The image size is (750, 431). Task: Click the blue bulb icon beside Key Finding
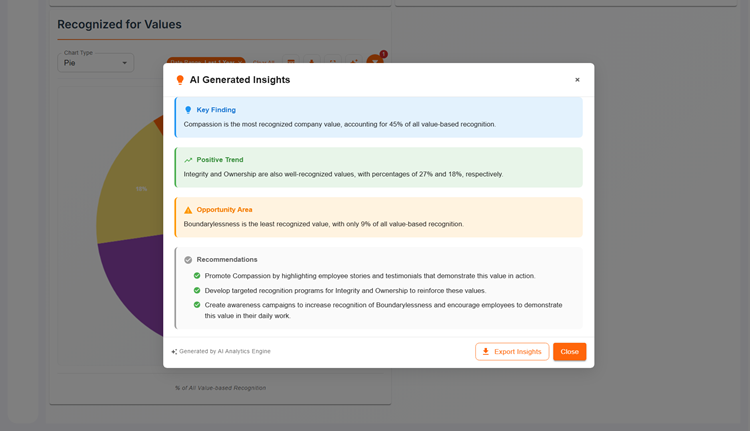coord(188,110)
